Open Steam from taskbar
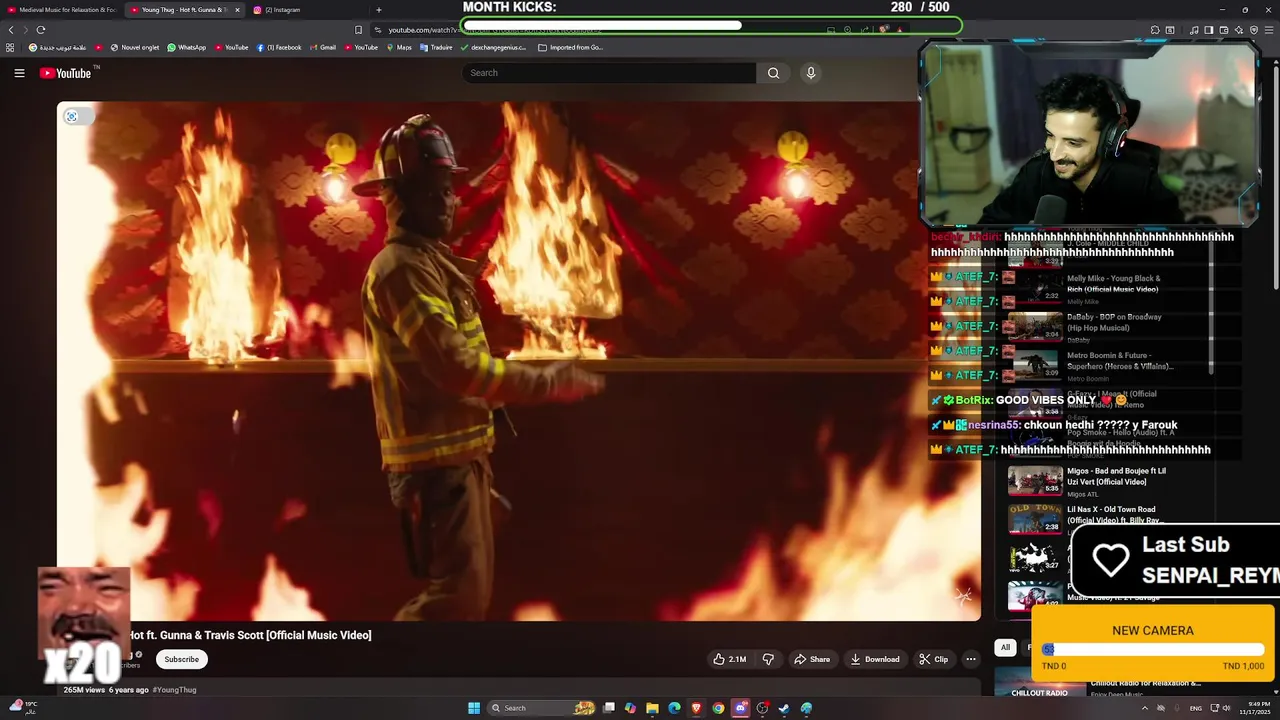Viewport: 1280px width, 720px height. 784,708
